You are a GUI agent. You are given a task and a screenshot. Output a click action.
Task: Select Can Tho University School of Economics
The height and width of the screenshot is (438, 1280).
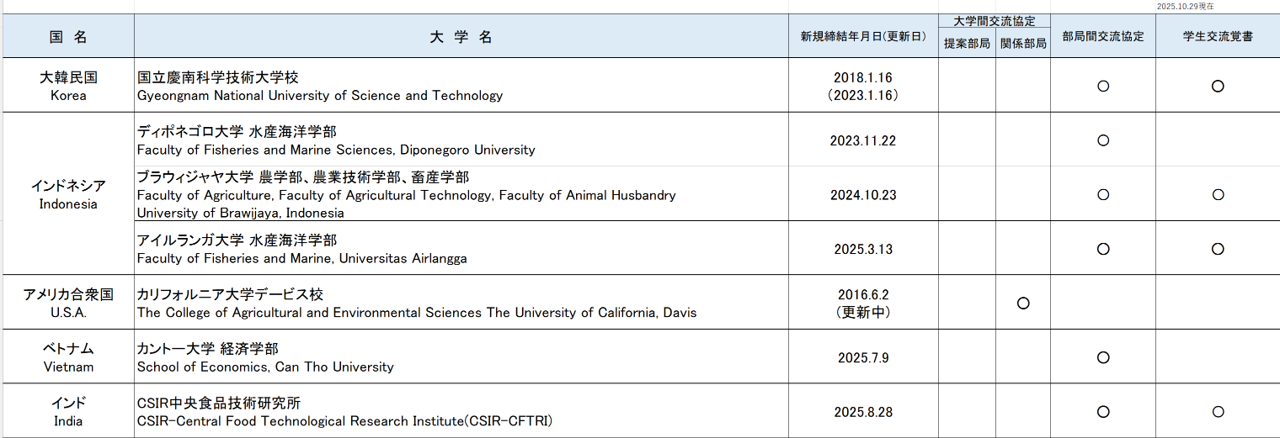265,358
